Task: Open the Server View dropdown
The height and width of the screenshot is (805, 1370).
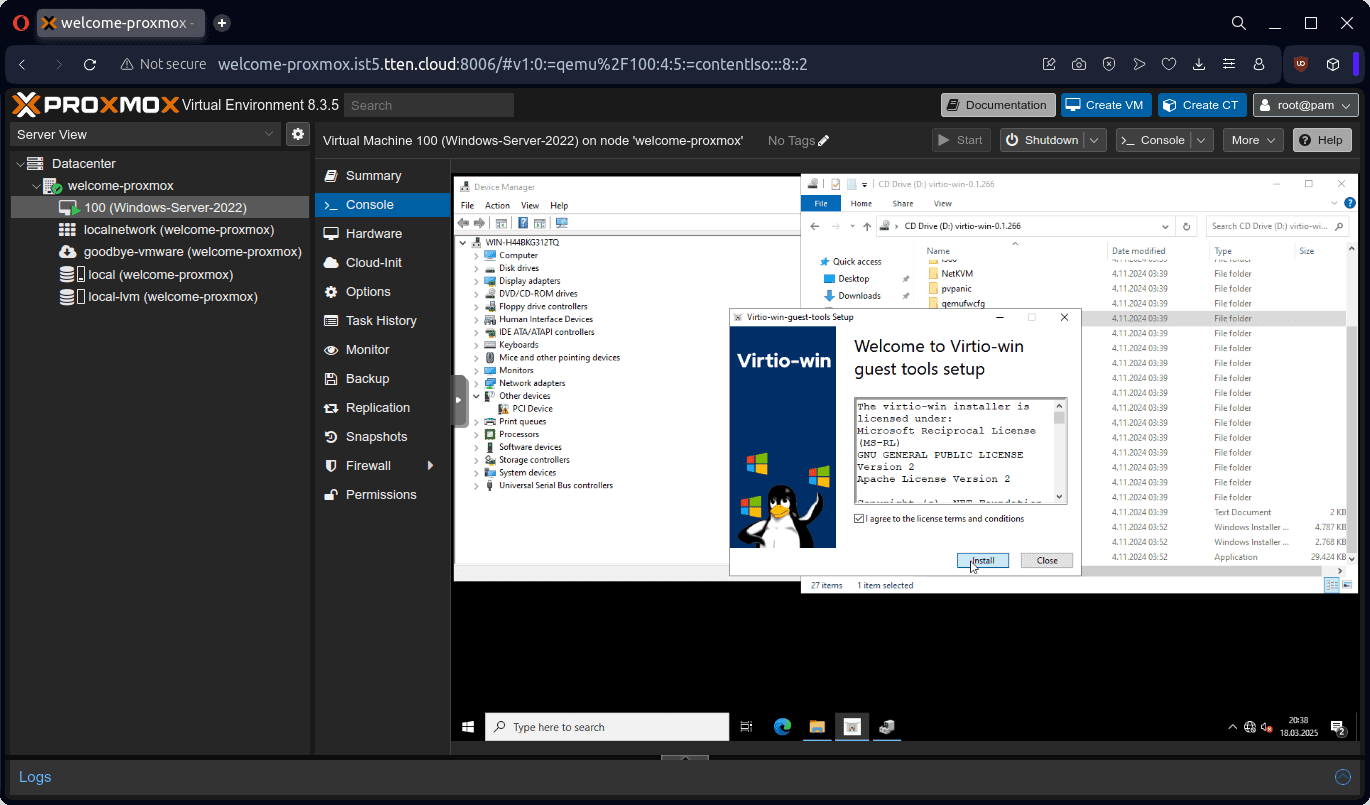Action: tap(145, 134)
